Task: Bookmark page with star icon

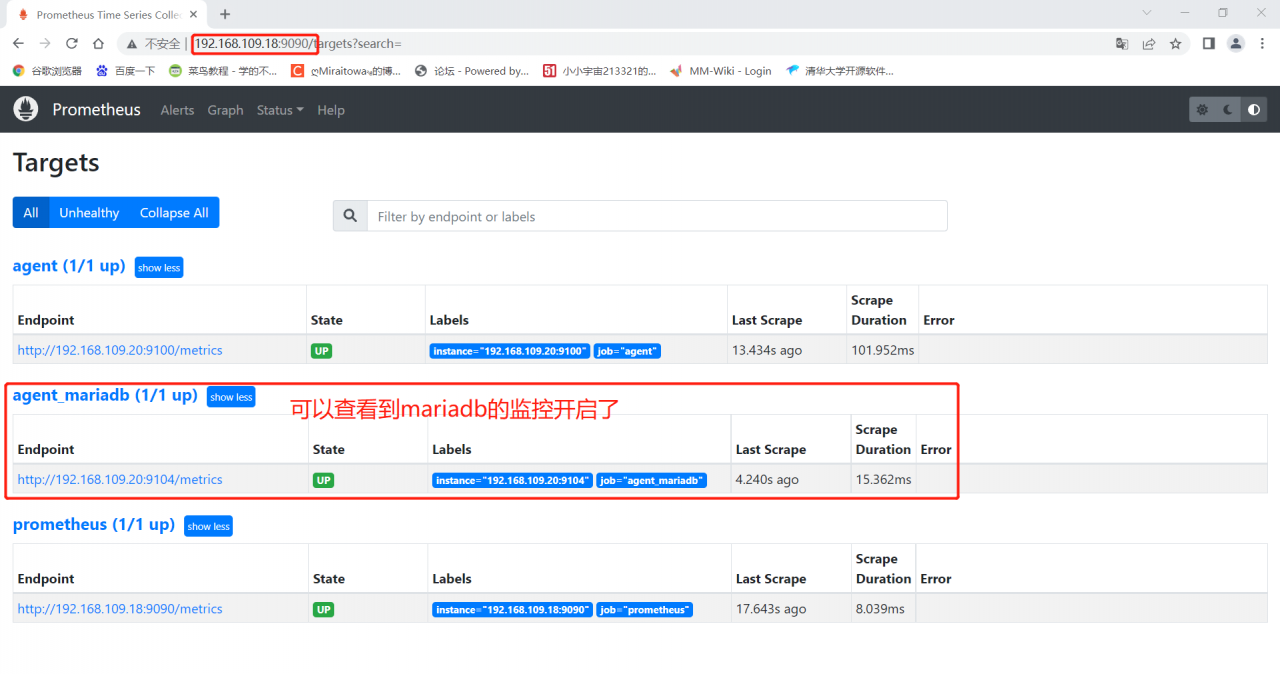Action: point(1176,44)
